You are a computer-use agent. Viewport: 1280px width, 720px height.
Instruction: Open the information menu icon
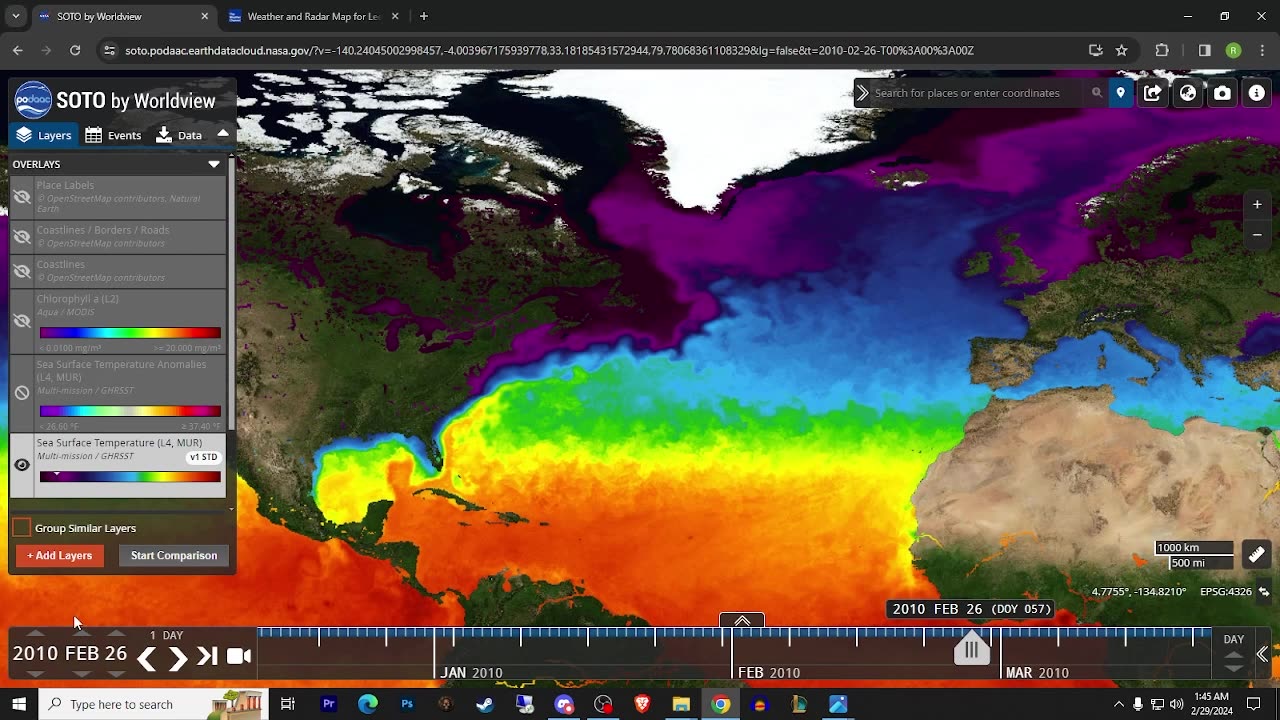click(x=1257, y=93)
